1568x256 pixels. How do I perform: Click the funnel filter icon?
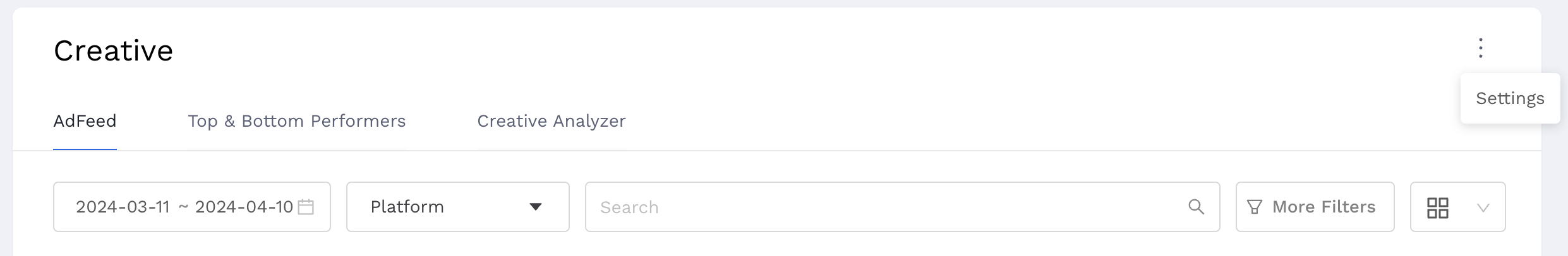[1255, 207]
